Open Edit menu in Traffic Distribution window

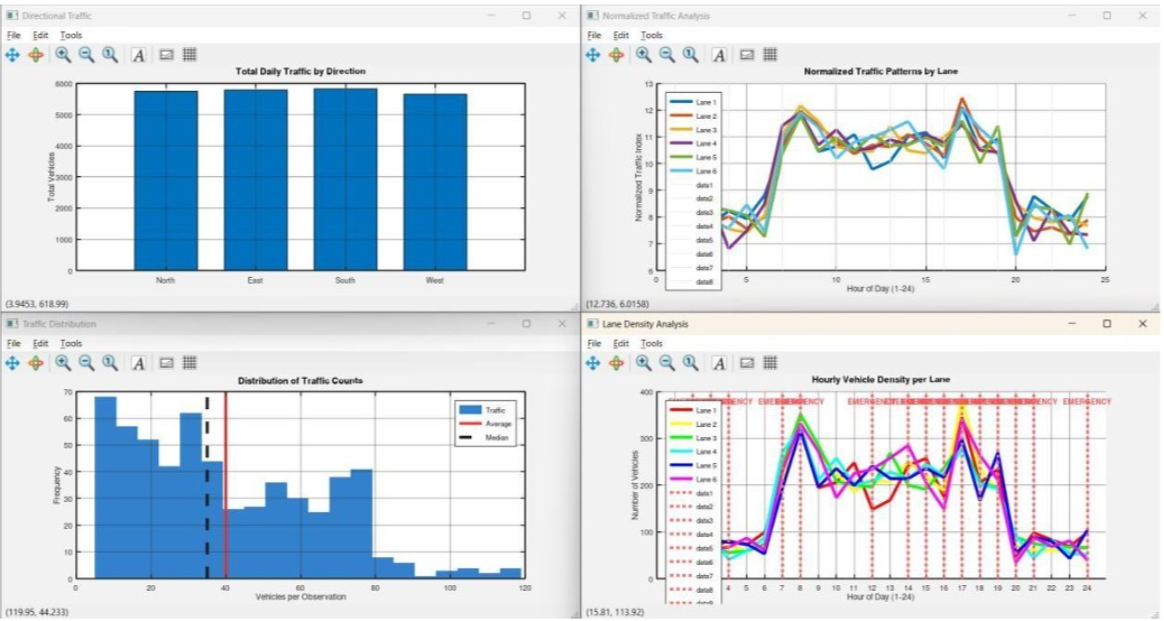pyautogui.click(x=40, y=343)
